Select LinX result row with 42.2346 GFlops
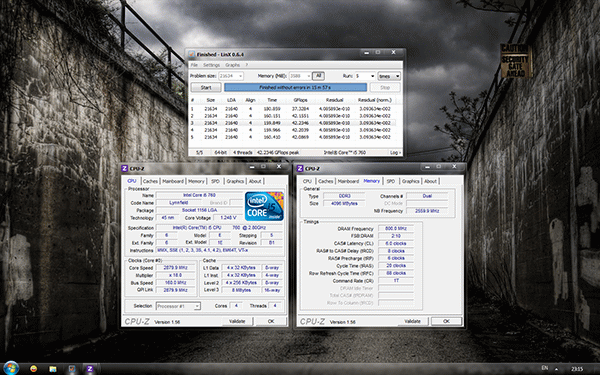This screenshot has width=600, height=375. [x=293, y=123]
